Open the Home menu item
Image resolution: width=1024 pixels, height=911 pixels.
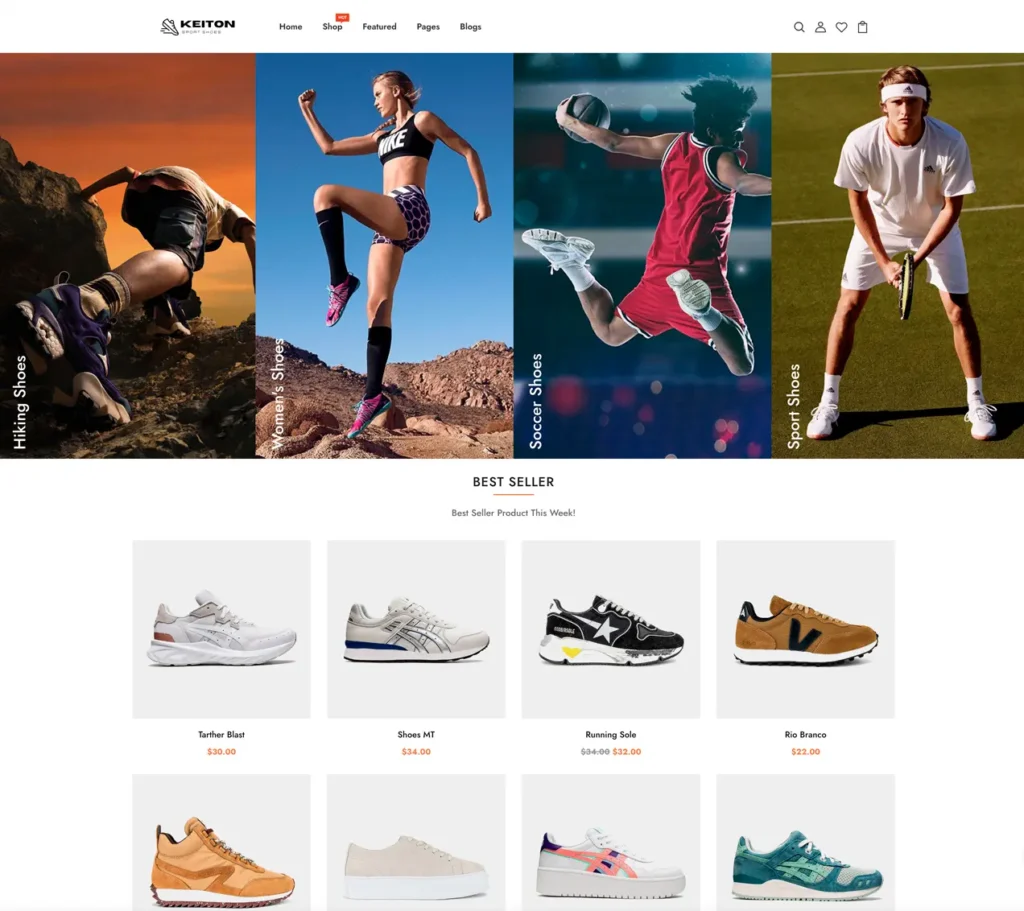(291, 27)
